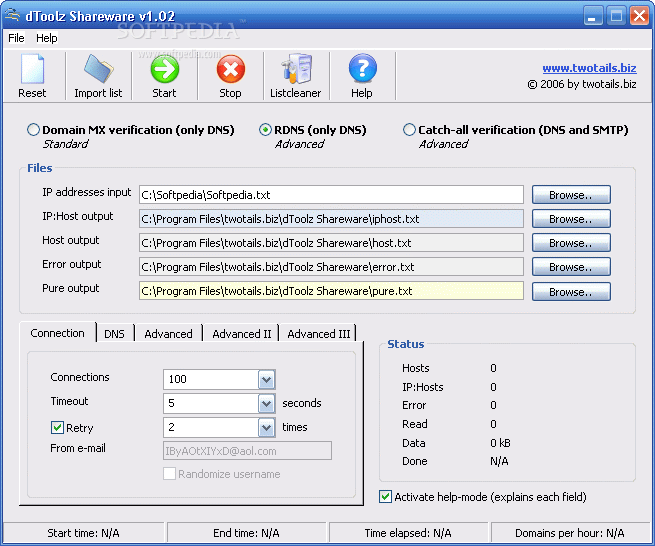Click Start time: N/A status entry
655x546 pixels.
click(x=83, y=533)
